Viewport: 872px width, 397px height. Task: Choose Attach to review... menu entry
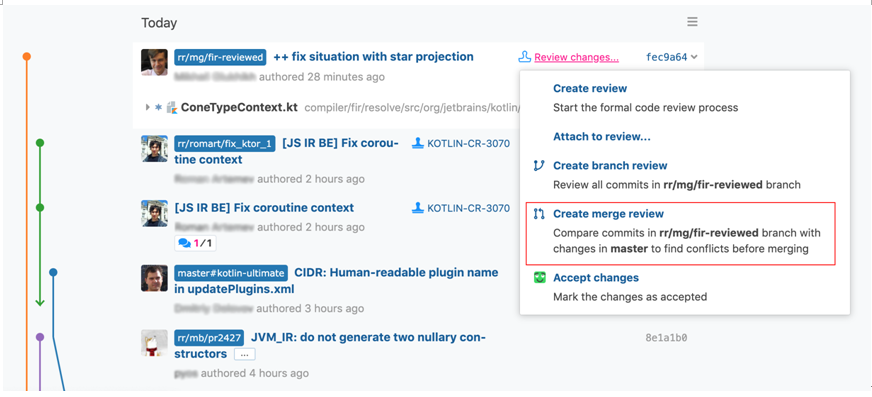[602, 136]
